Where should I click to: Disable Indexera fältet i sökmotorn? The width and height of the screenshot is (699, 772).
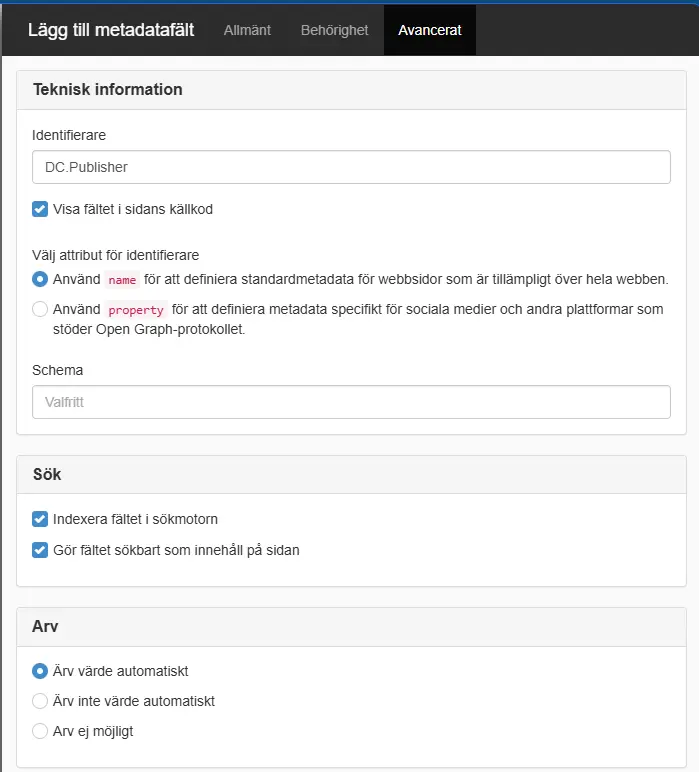click(40, 519)
